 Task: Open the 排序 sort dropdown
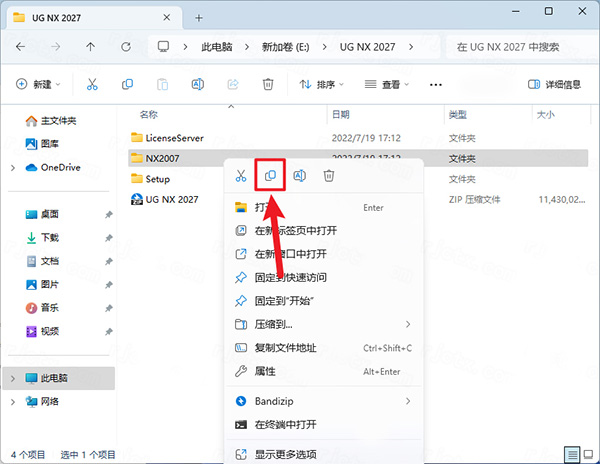(x=321, y=84)
